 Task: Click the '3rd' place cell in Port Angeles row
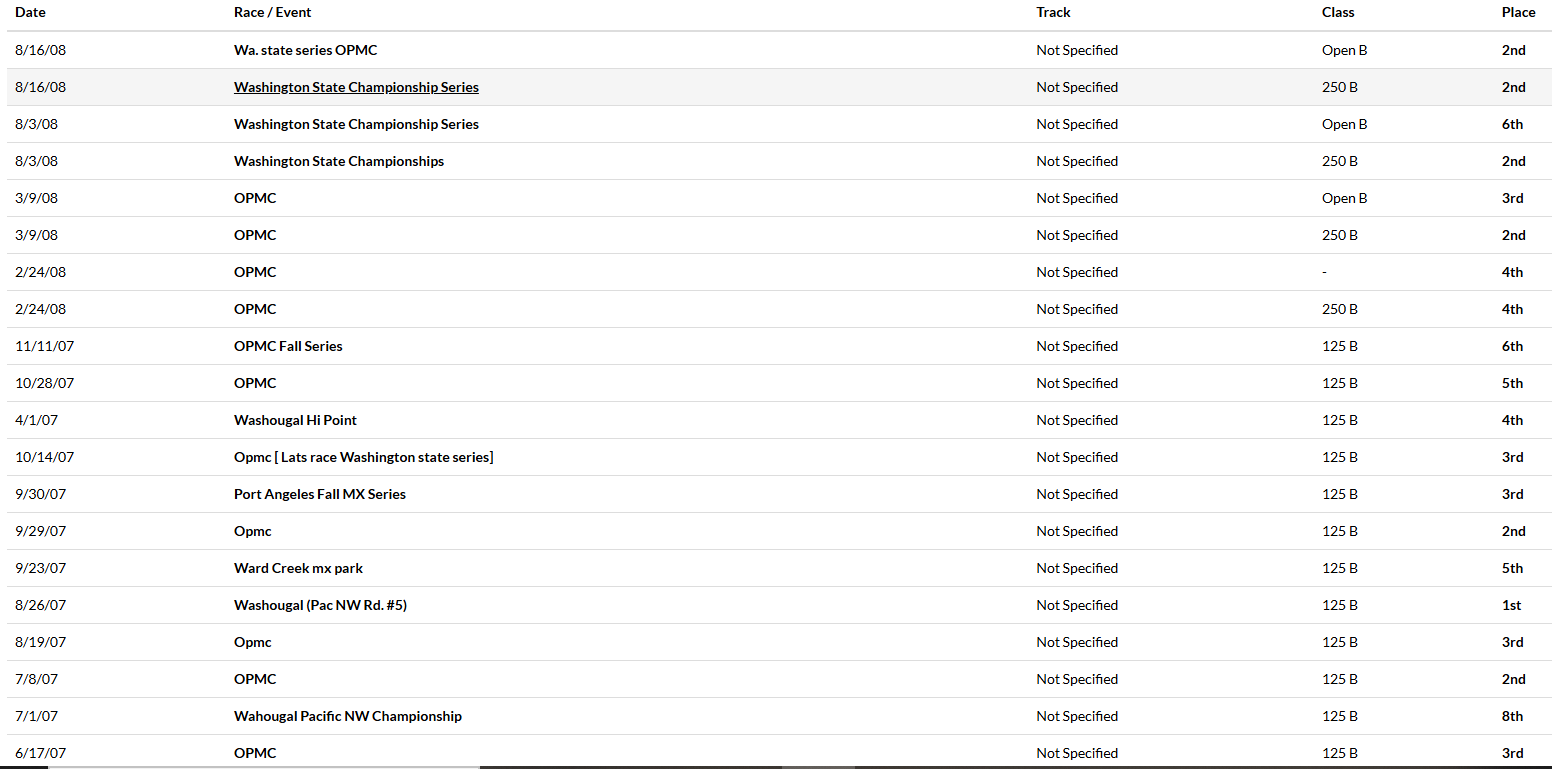pyautogui.click(x=1513, y=494)
